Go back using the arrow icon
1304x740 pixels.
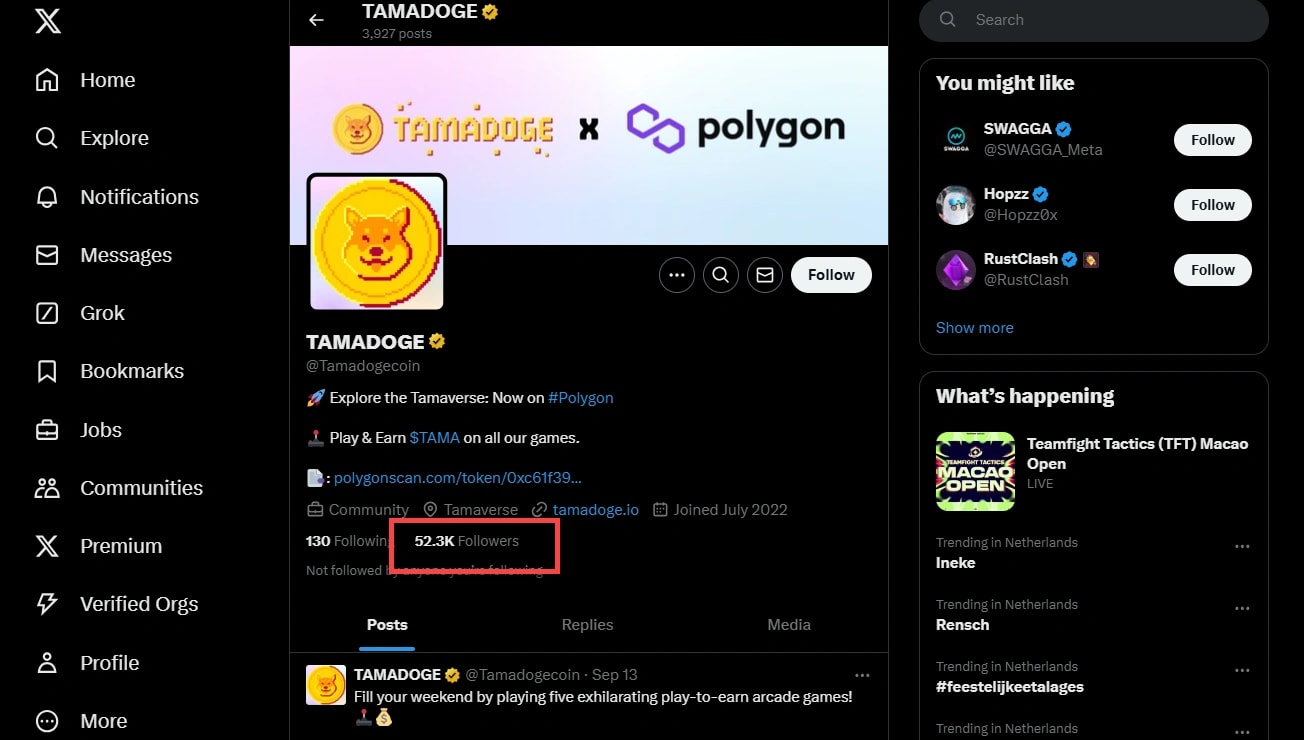(316, 20)
